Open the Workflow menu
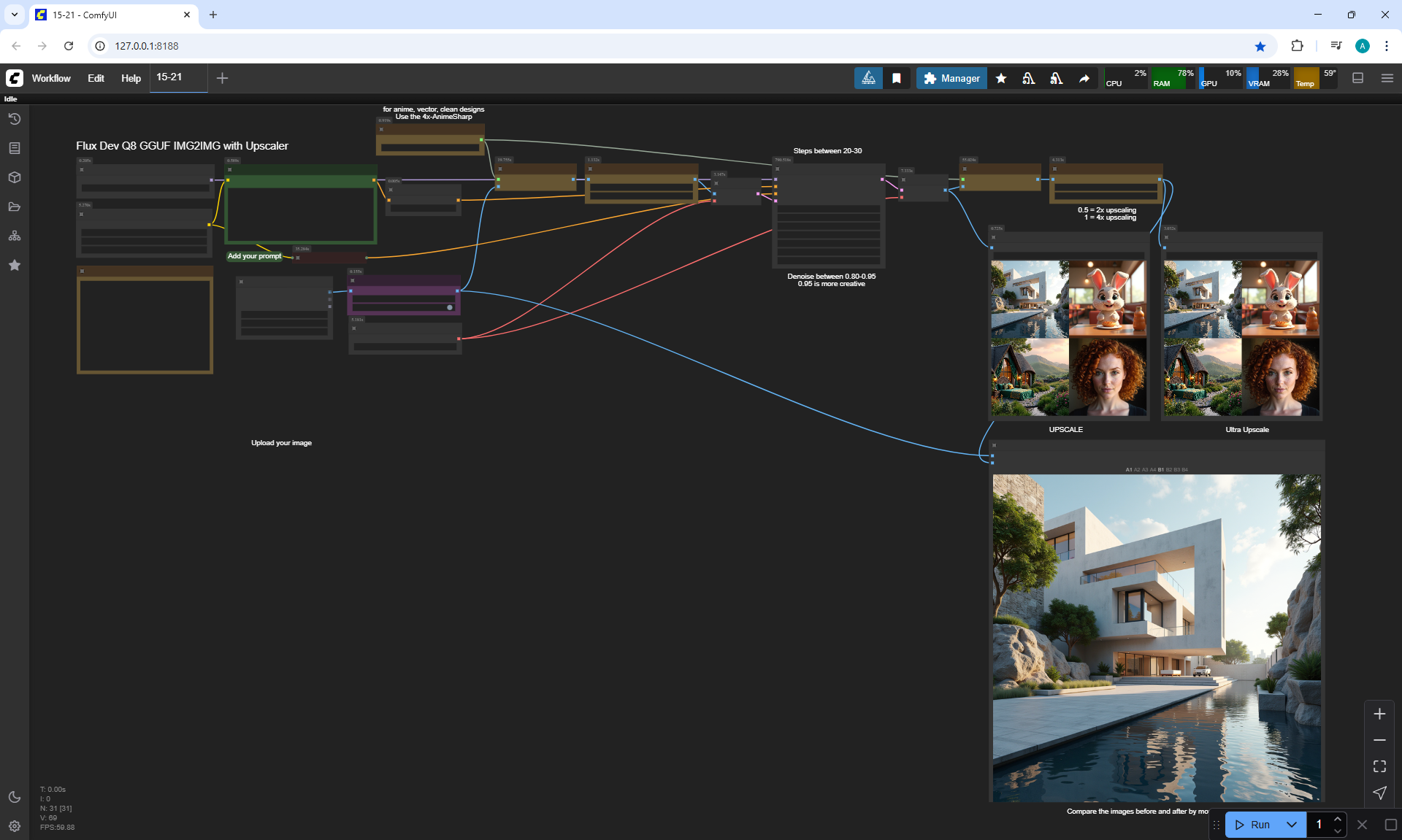 pos(51,78)
